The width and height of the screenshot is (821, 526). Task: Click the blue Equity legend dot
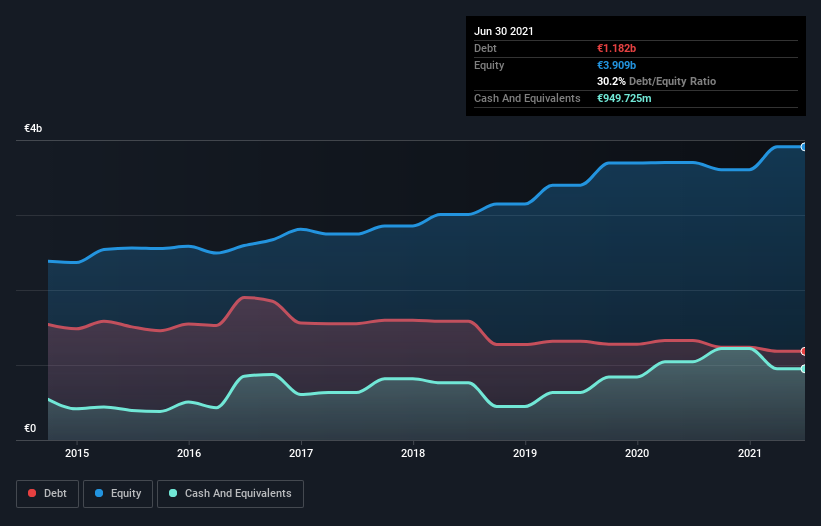[99, 493]
